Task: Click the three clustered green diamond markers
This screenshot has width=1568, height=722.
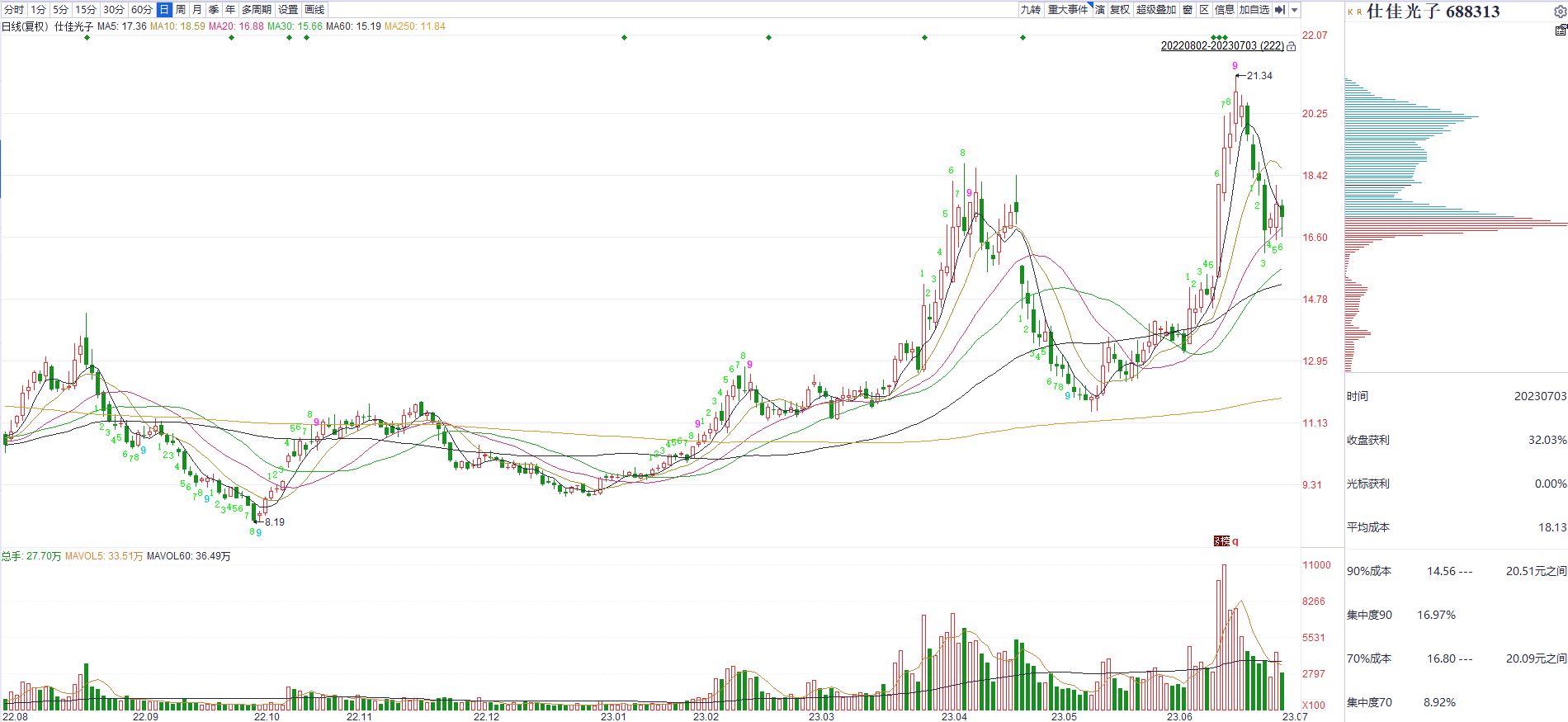Action: tap(1220, 37)
